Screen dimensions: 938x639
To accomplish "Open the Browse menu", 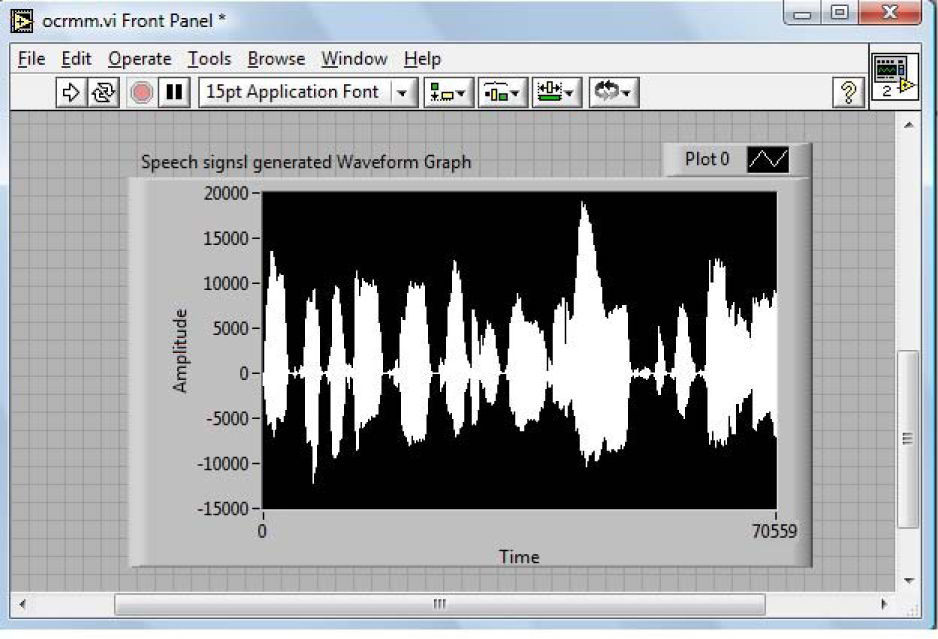I will pyautogui.click(x=276, y=59).
